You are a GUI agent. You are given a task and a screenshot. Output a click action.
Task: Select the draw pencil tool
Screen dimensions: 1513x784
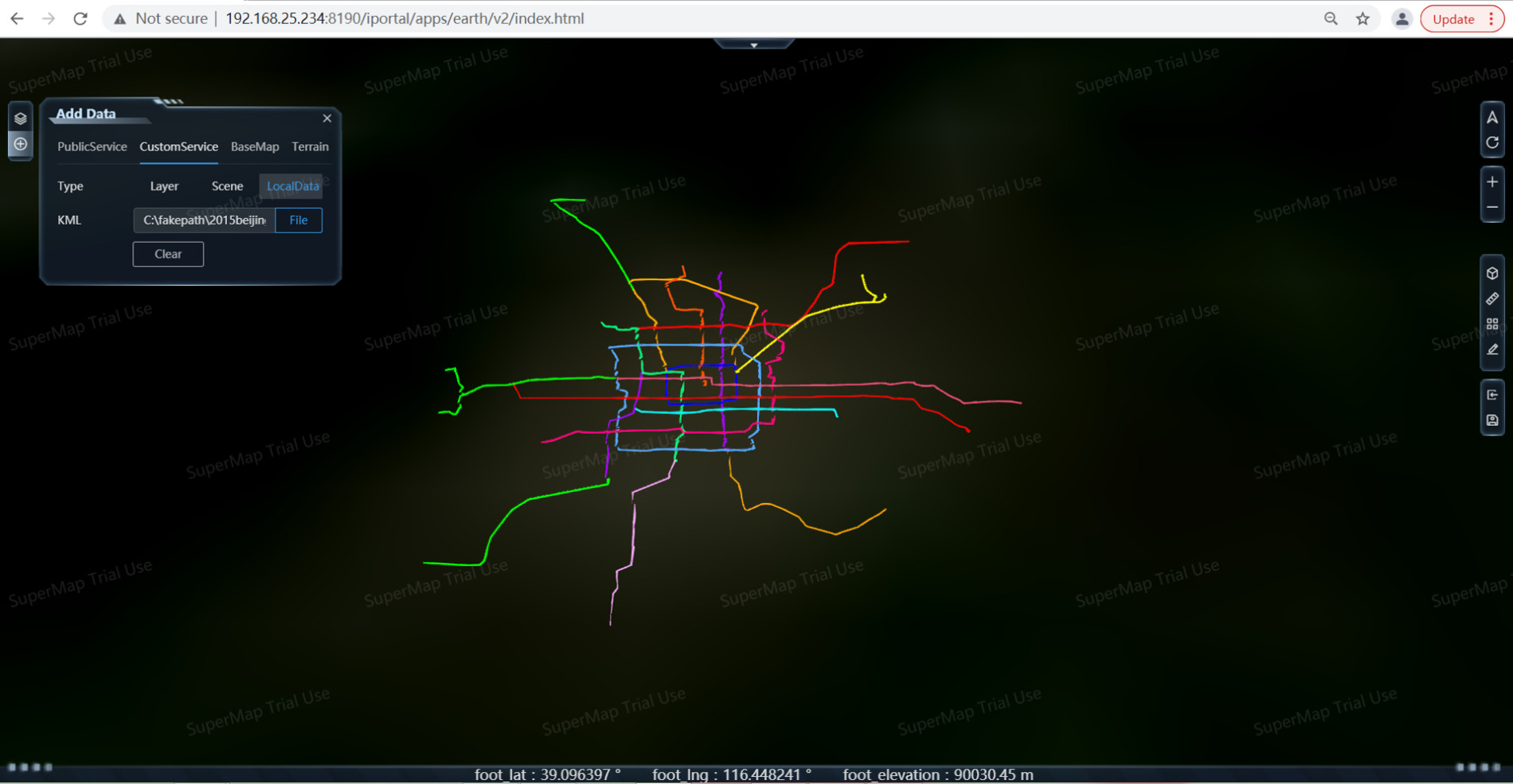pos(1492,350)
